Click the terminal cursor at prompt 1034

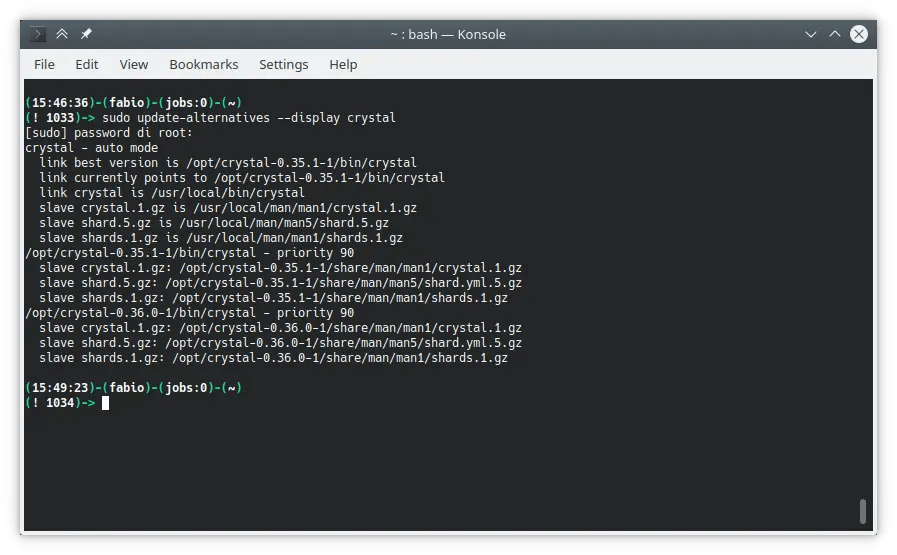point(105,403)
